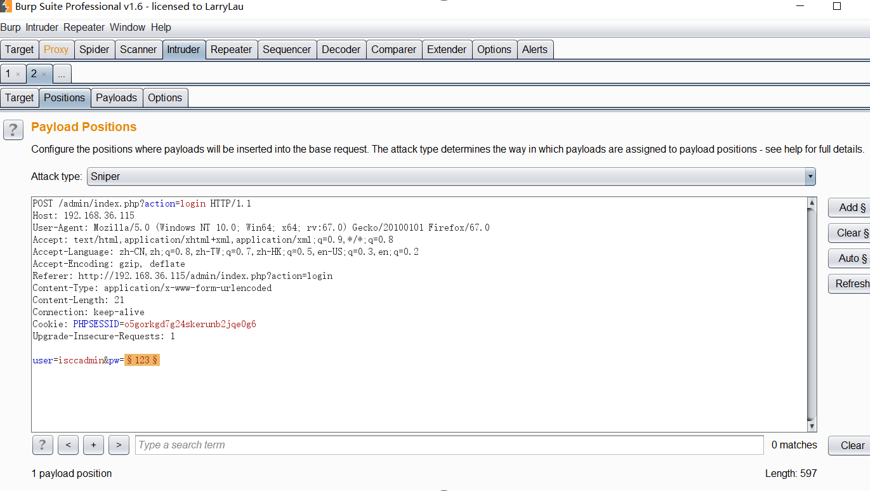The width and height of the screenshot is (870, 491).
Task: Switch to the Comparer tab
Action: click(x=394, y=49)
